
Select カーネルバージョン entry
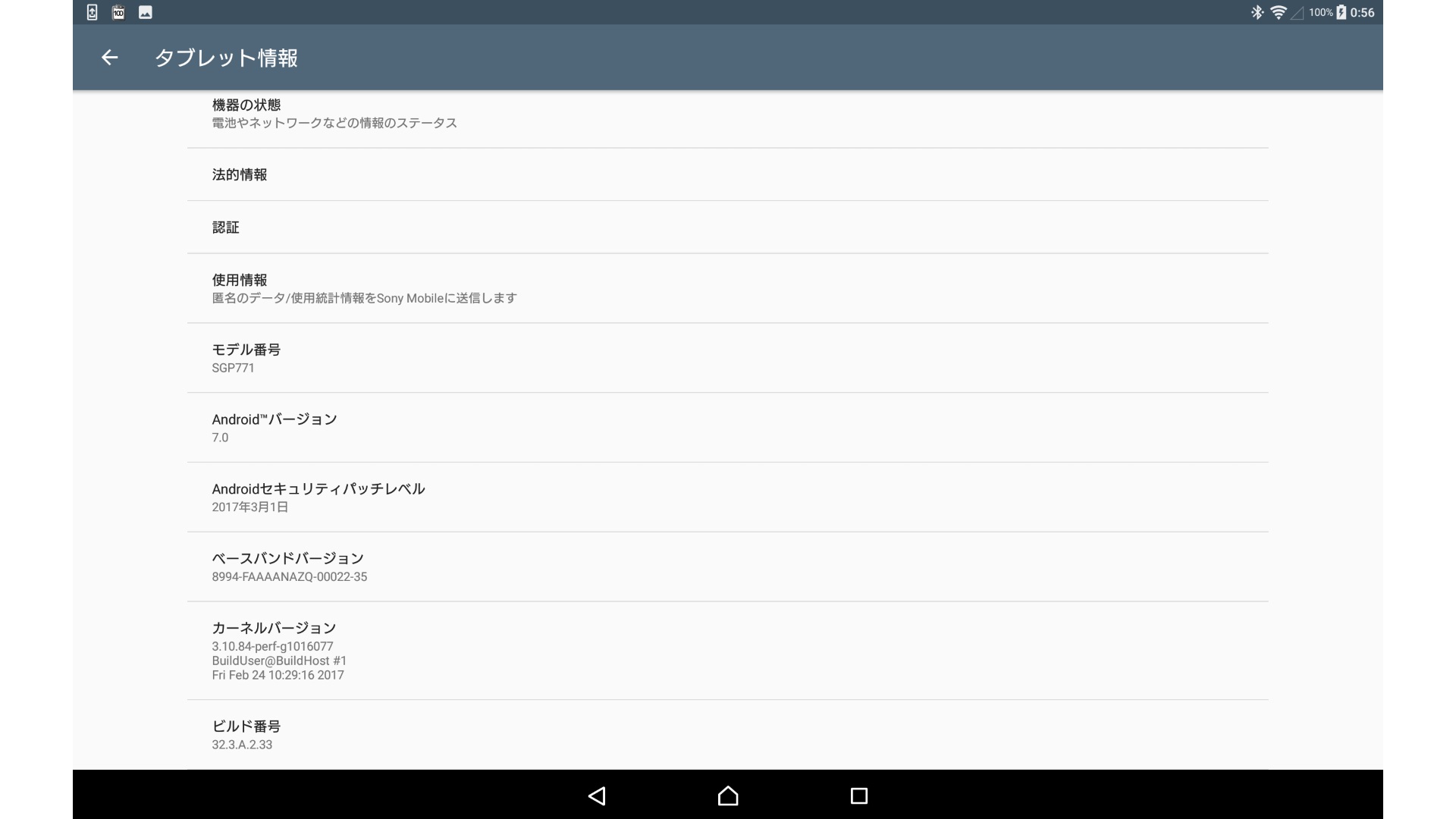click(x=728, y=651)
